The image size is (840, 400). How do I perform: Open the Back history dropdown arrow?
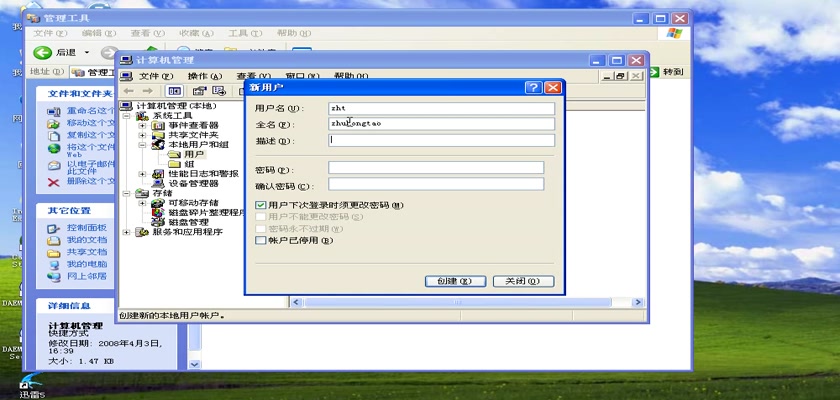pos(87,52)
